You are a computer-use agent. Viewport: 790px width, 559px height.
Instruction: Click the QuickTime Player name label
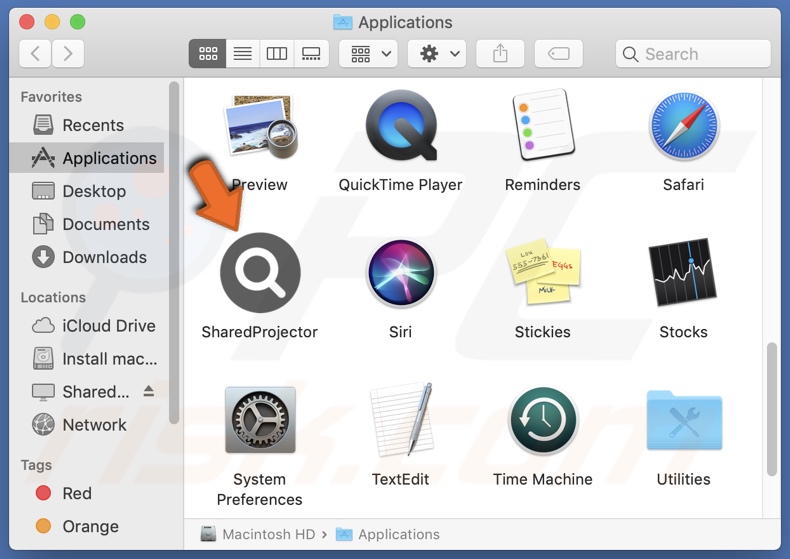[x=401, y=185]
